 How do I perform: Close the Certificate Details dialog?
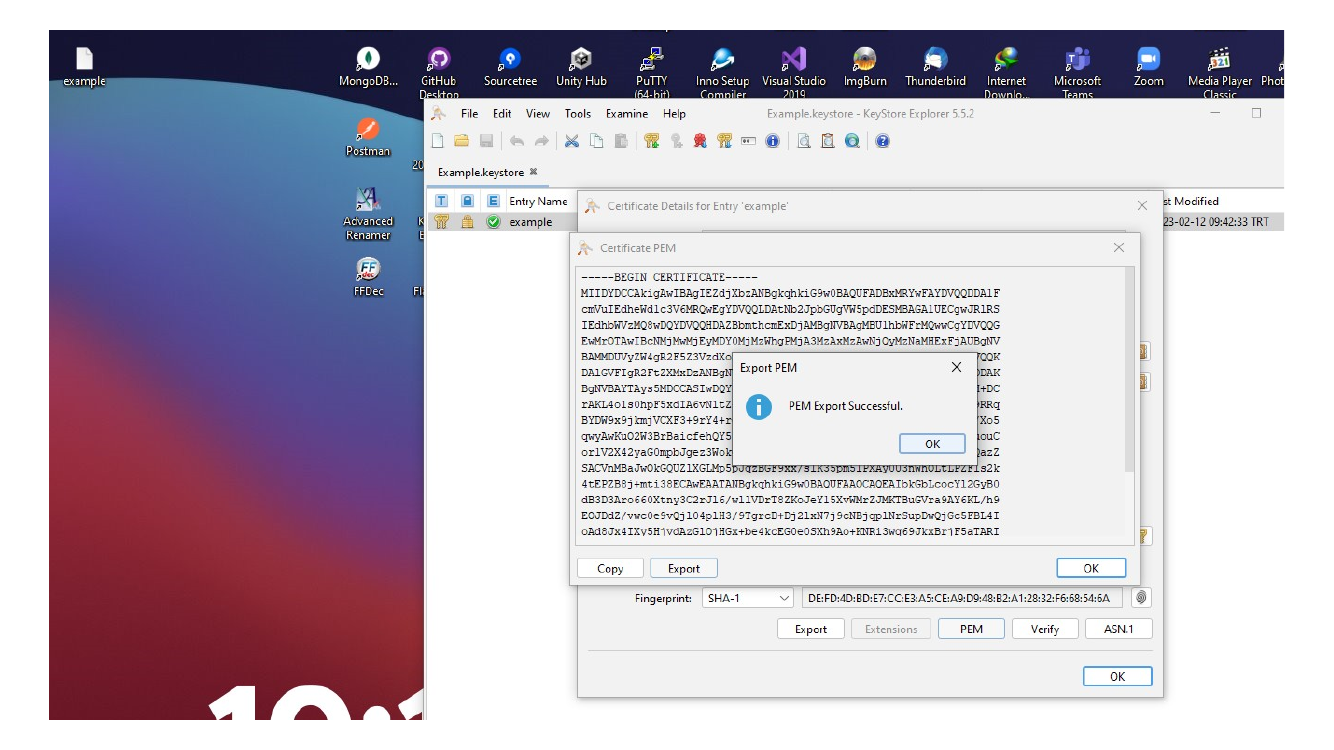(x=1142, y=206)
